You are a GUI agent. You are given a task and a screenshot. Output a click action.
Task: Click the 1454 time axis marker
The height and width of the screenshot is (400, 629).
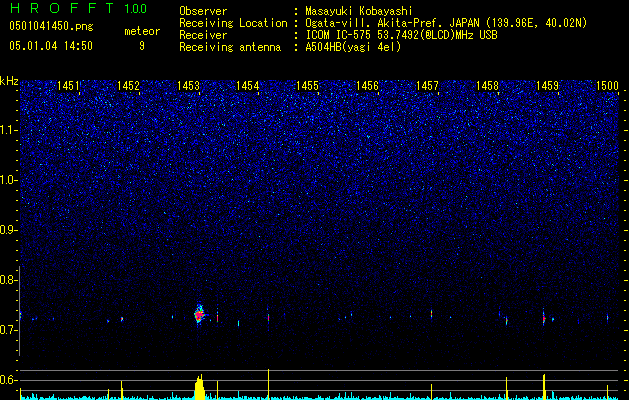[248, 86]
